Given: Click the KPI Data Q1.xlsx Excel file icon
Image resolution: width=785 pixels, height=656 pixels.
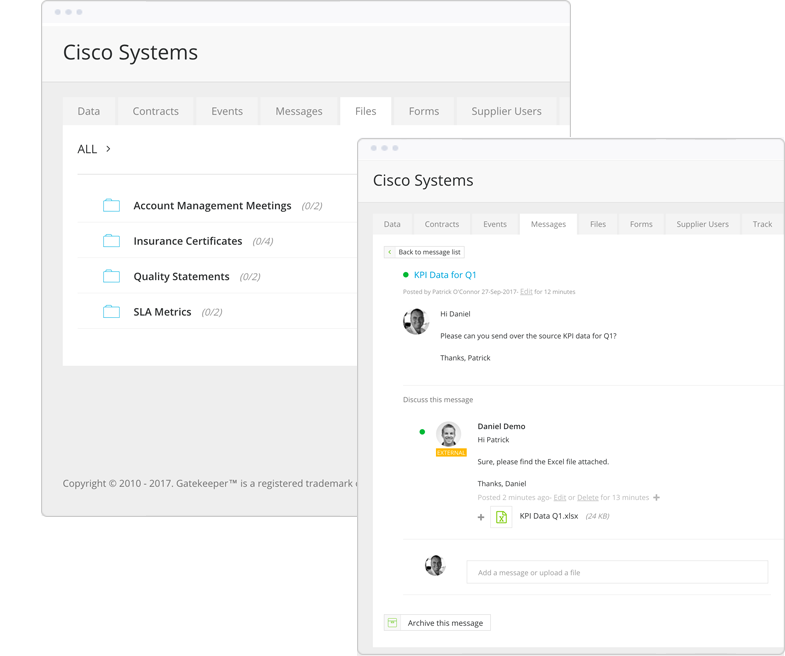Looking at the screenshot, I should (x=501, y=517).
